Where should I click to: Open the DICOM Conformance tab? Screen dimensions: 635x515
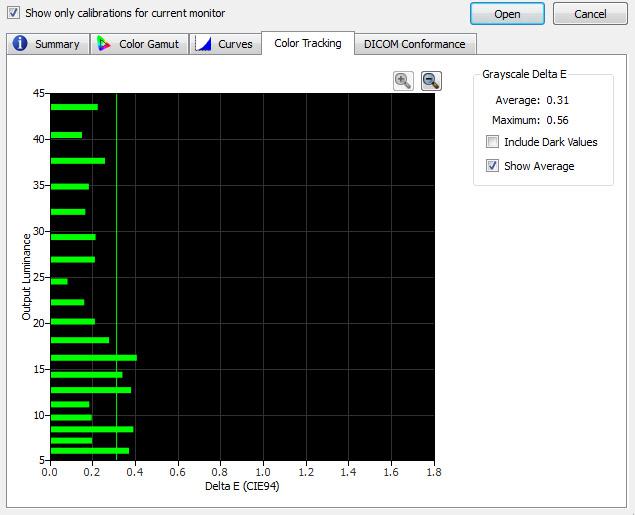coord(415,44)
